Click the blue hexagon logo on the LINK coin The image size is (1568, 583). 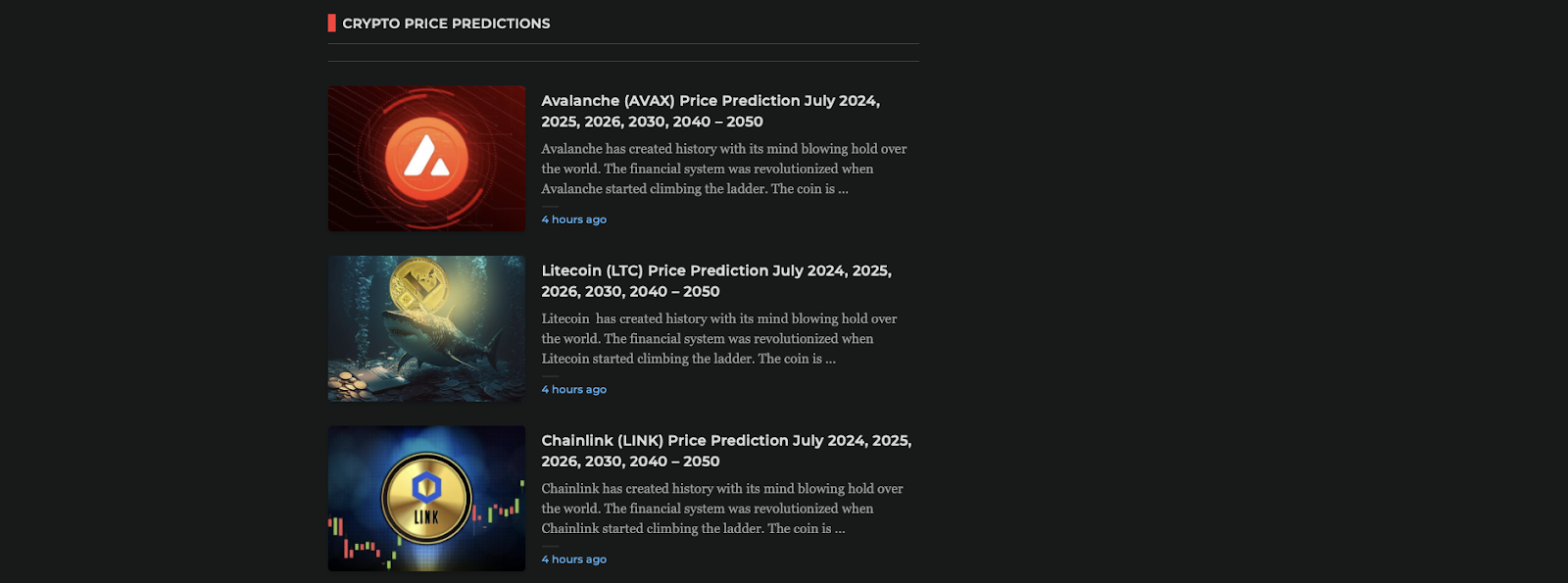tap(426, 486)
